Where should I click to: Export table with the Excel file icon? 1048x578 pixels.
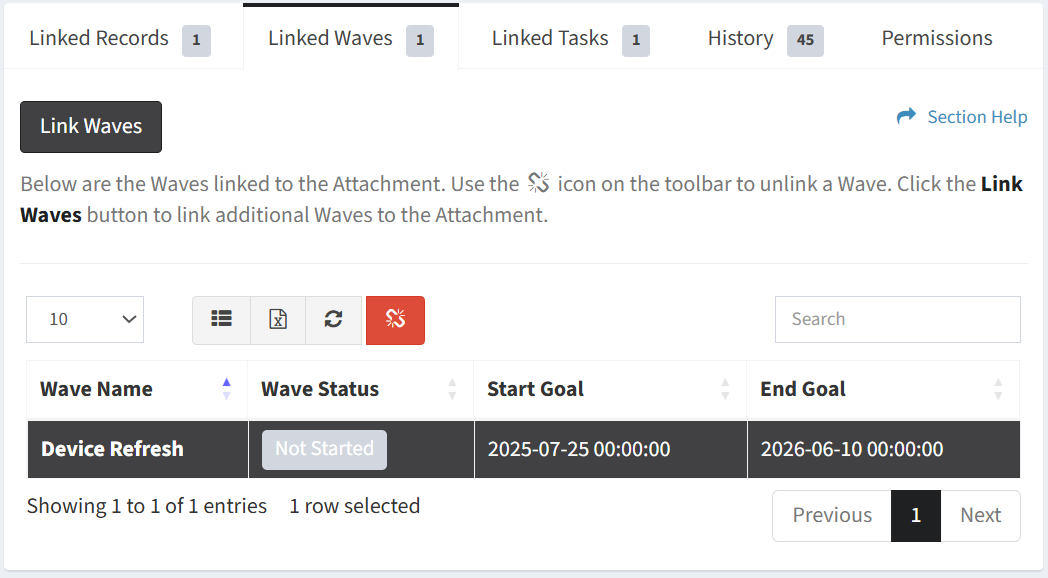(x=278, y=320)
